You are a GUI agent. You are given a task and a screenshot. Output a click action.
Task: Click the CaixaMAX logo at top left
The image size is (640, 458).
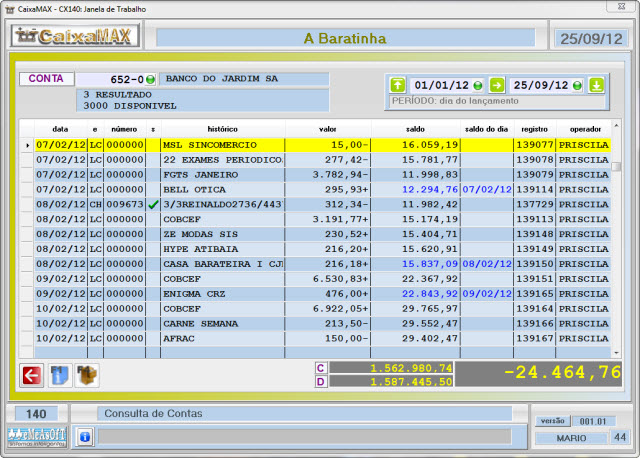[76, 37]
